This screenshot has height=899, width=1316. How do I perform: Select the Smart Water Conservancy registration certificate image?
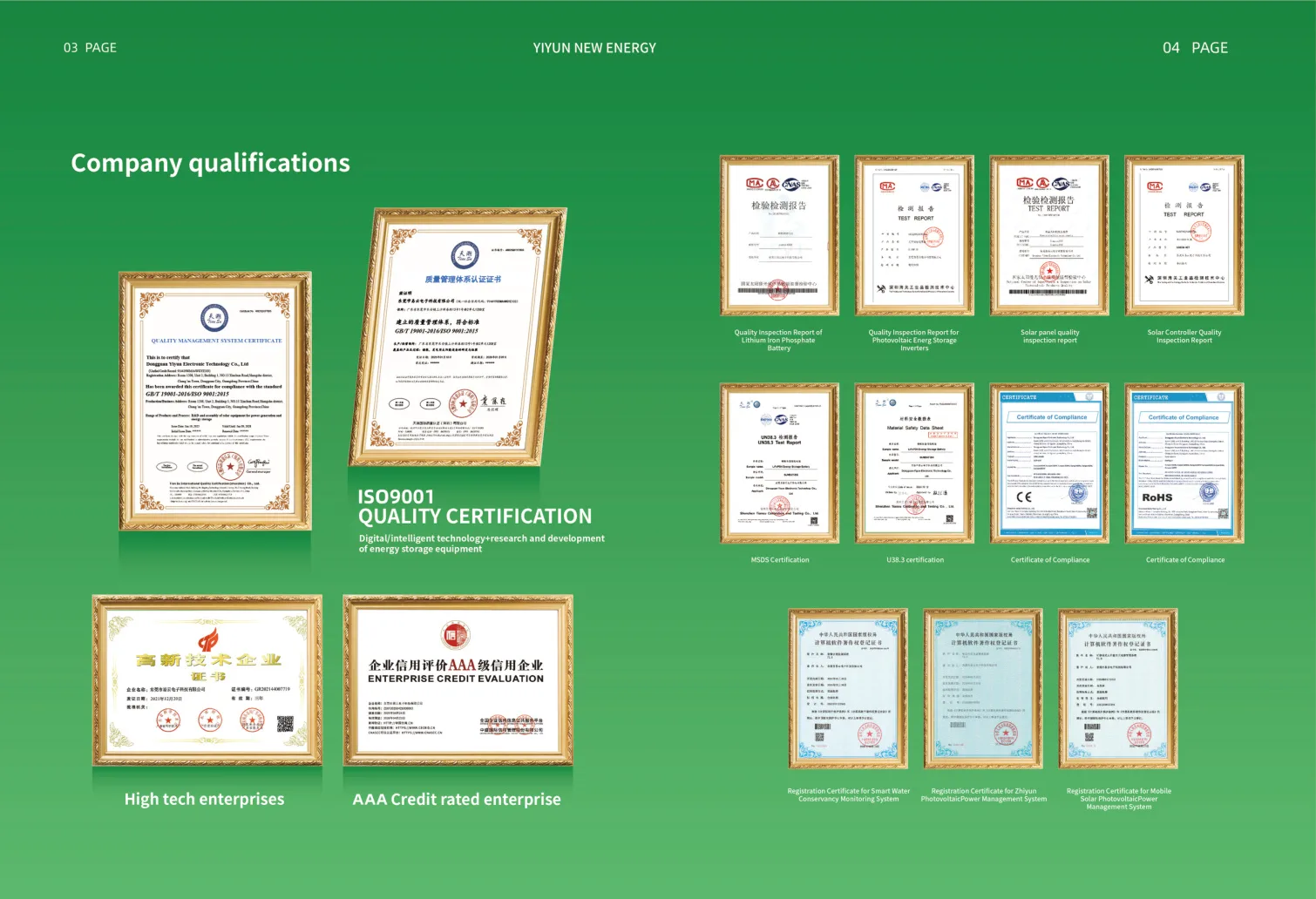(x=848, y=688)
